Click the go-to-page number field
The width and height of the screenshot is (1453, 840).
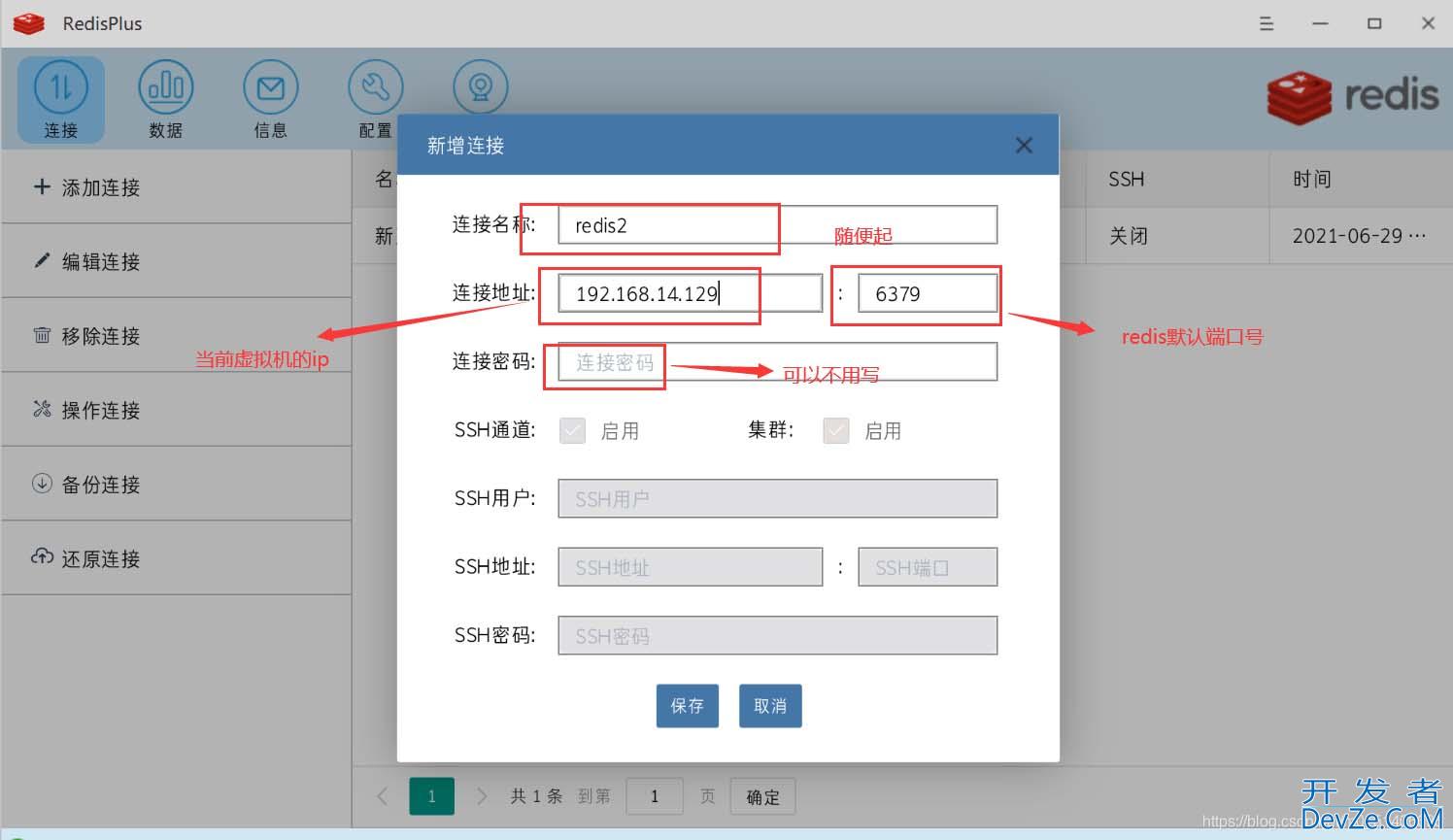pyautogui.click(x=655, y=796)
